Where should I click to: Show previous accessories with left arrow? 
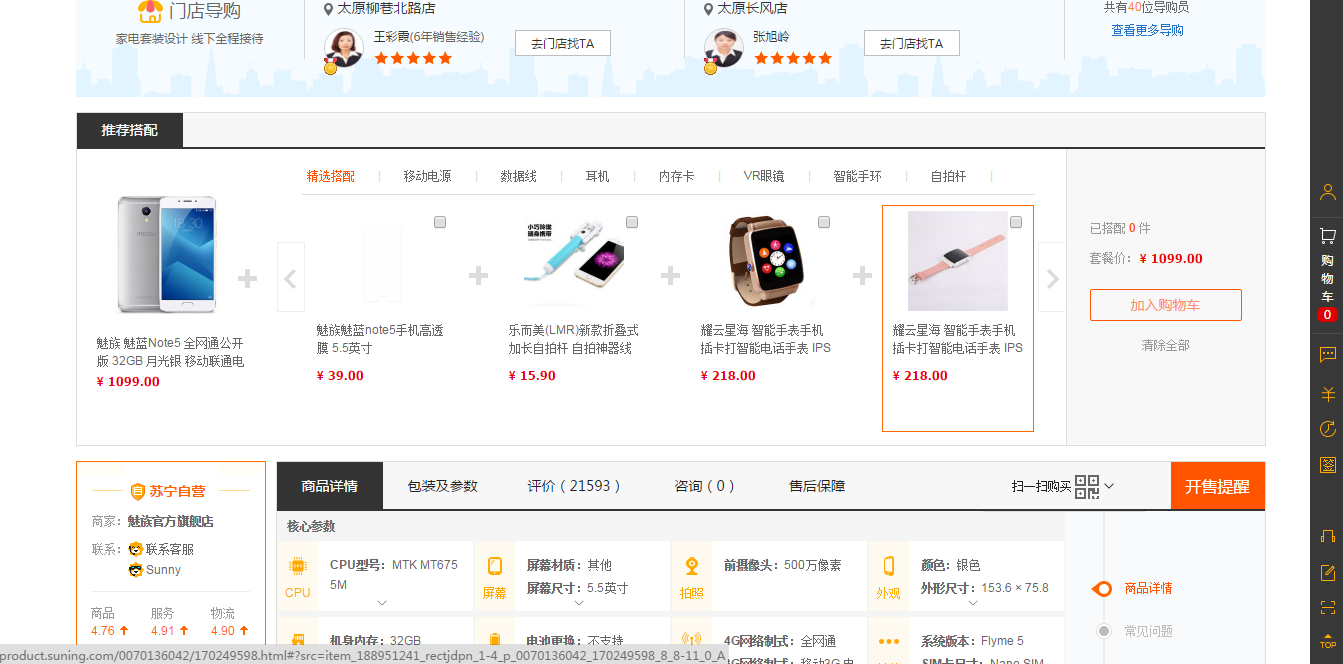290,279
